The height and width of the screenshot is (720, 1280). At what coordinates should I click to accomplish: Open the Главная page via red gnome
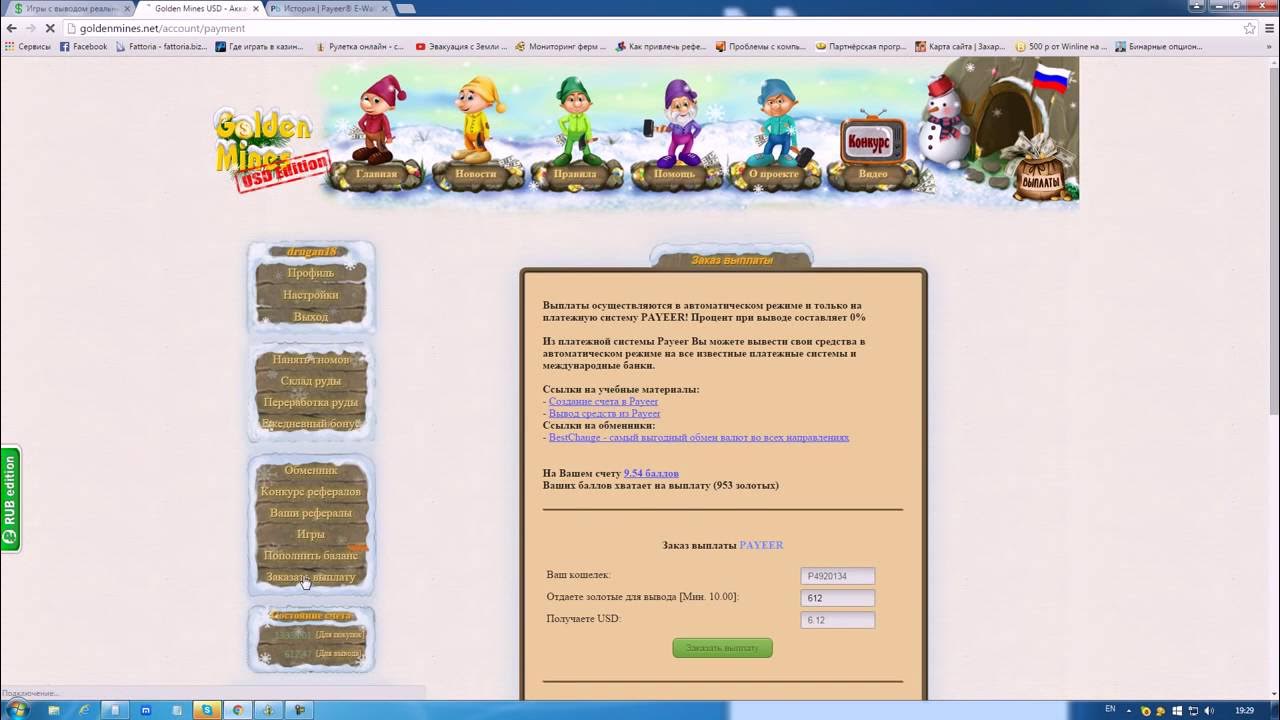pos(376,174)
